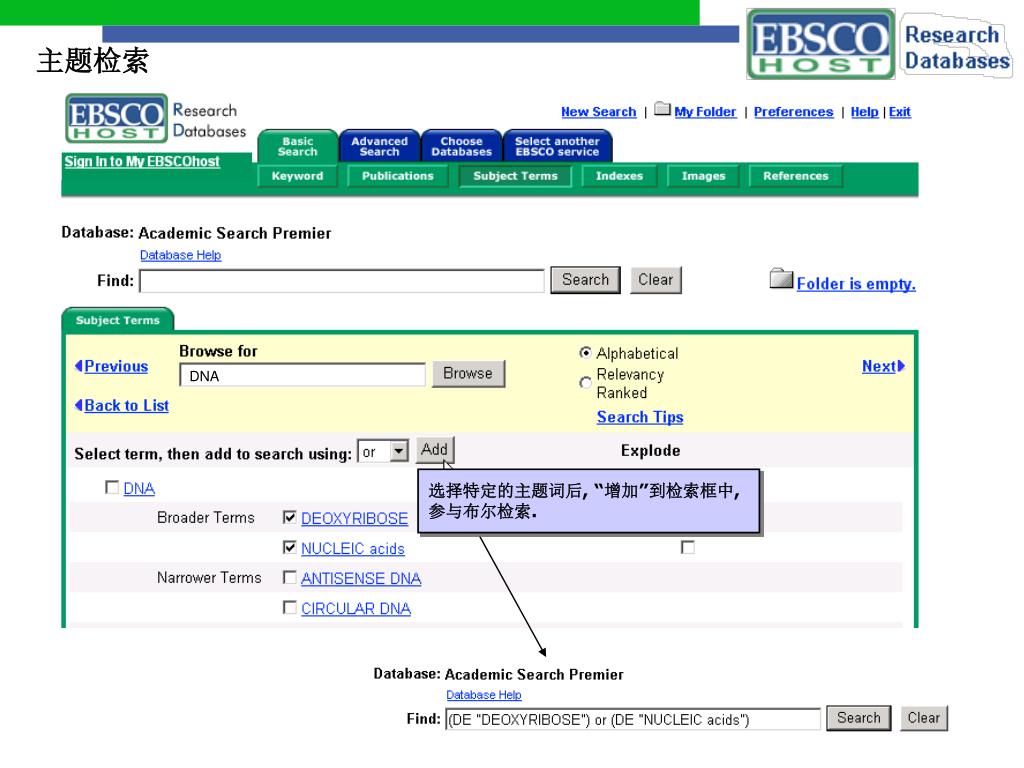Open the DEOXYRIBOSE term link

pyautogui.click(x=355, y=519)
